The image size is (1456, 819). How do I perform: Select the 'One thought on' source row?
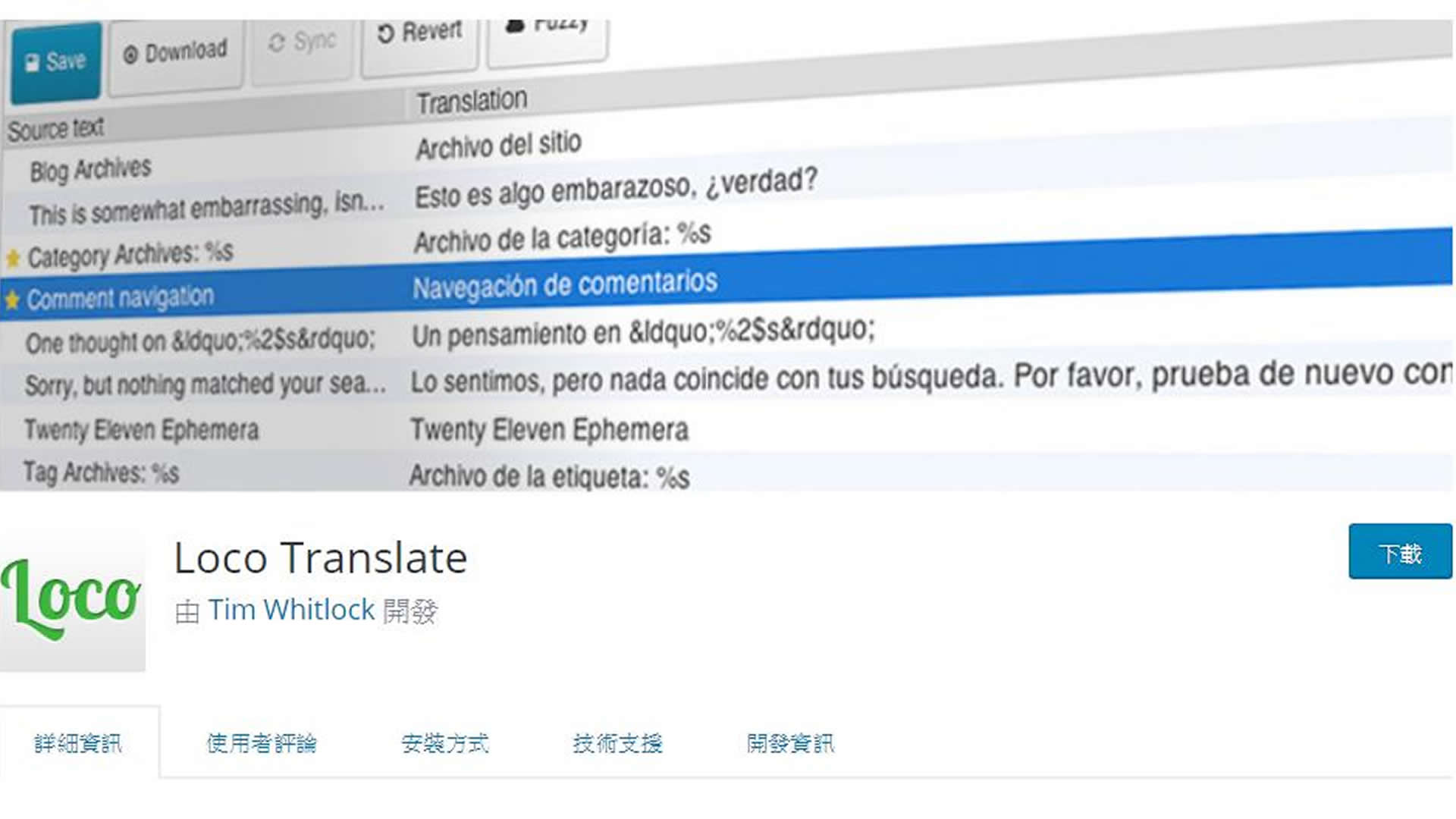(200, 340)
